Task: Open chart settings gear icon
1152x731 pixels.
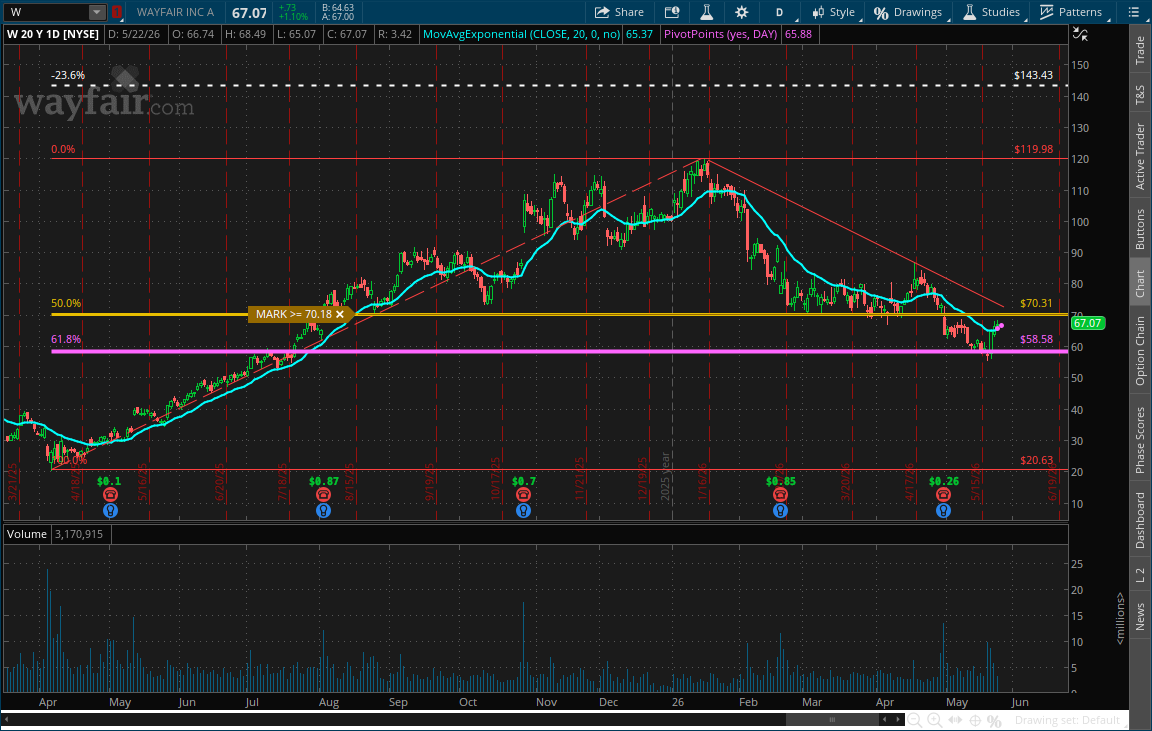Action: point(741,12)
